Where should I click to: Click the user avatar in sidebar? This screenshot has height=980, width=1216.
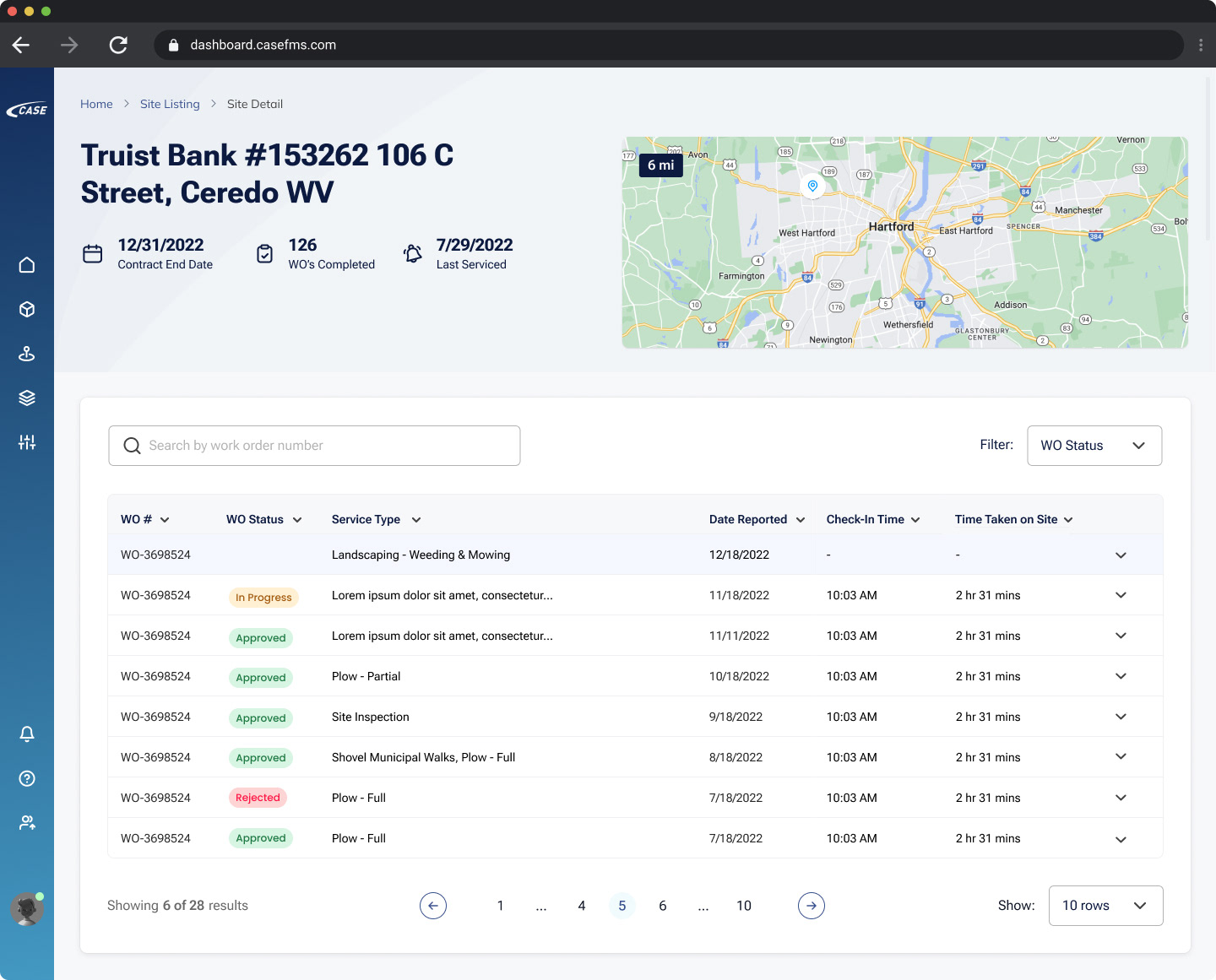pyautogui.click(x=27, y=909)
